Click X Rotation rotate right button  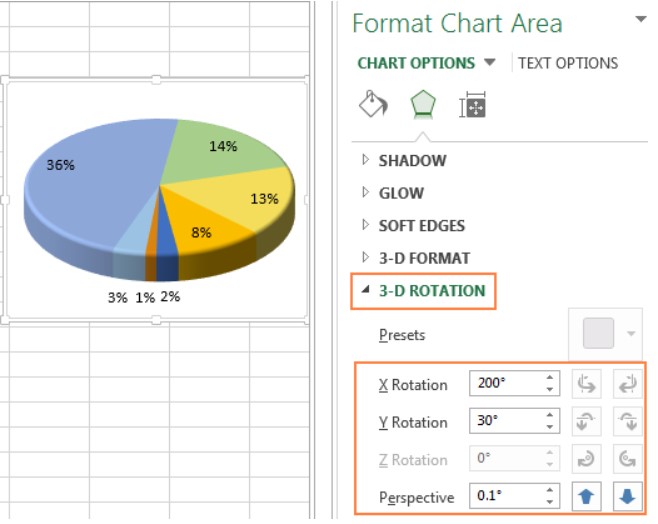(627, 384)
